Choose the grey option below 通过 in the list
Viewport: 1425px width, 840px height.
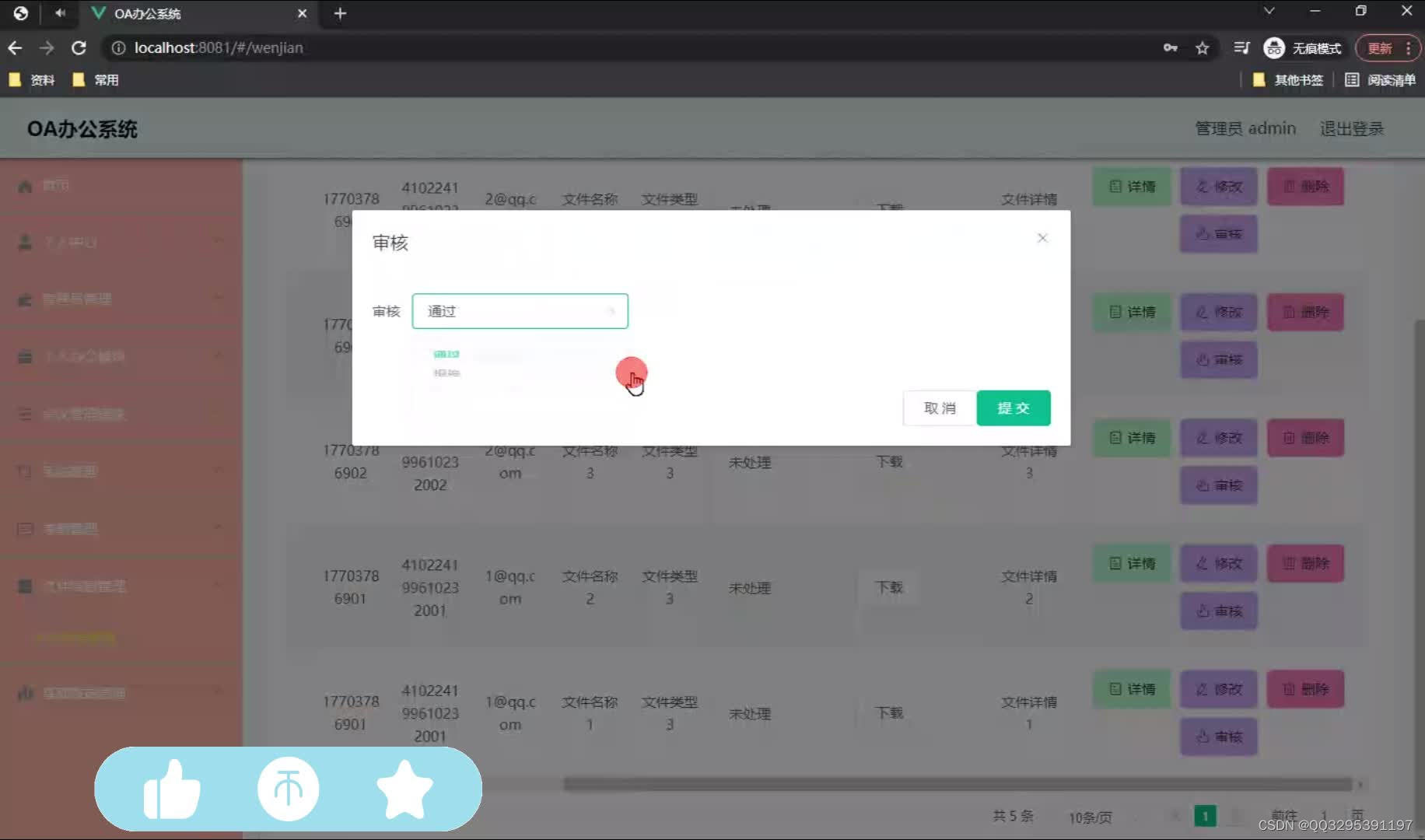coord(446,373)
